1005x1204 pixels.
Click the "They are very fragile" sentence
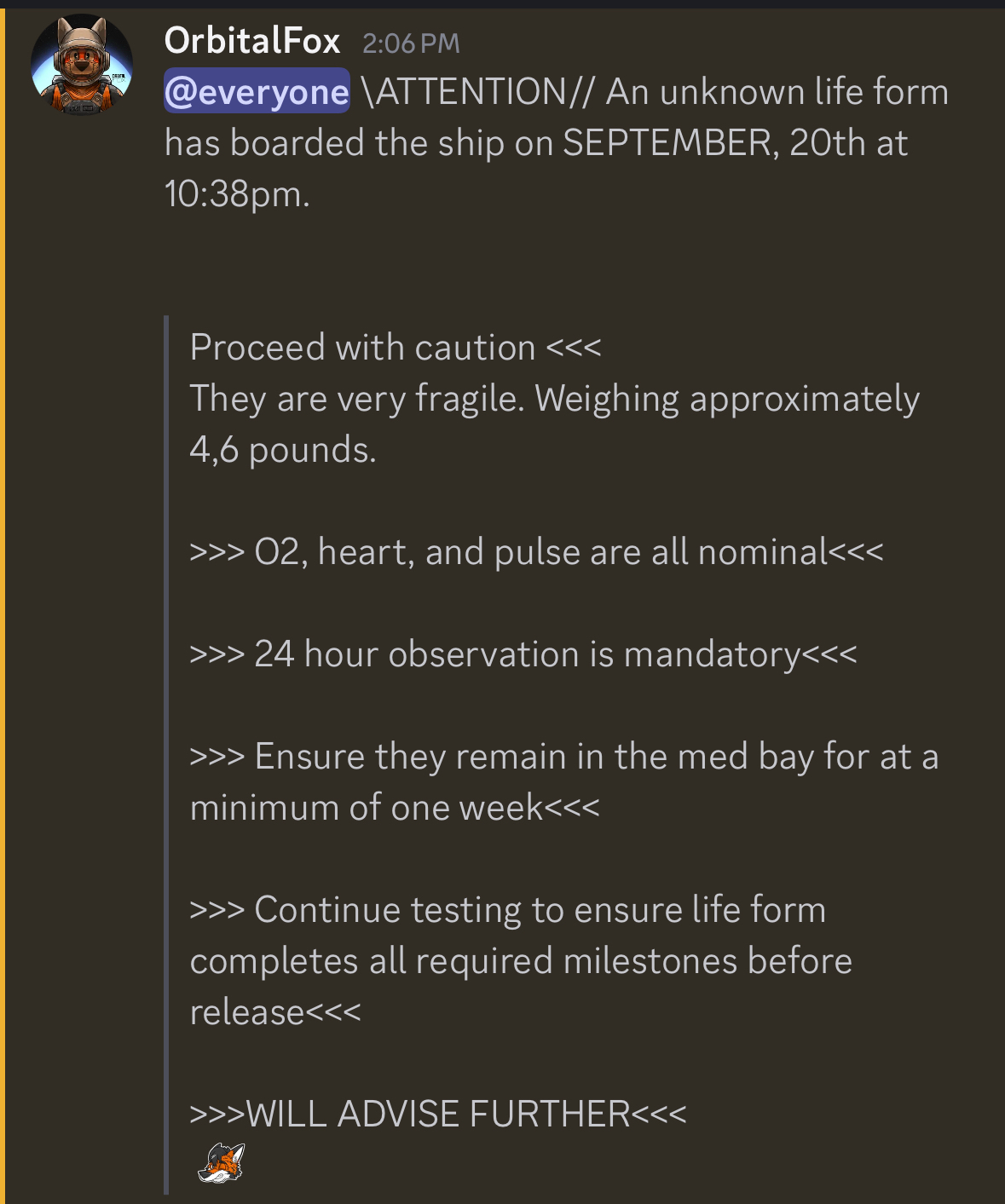click(x=356, y=399)
